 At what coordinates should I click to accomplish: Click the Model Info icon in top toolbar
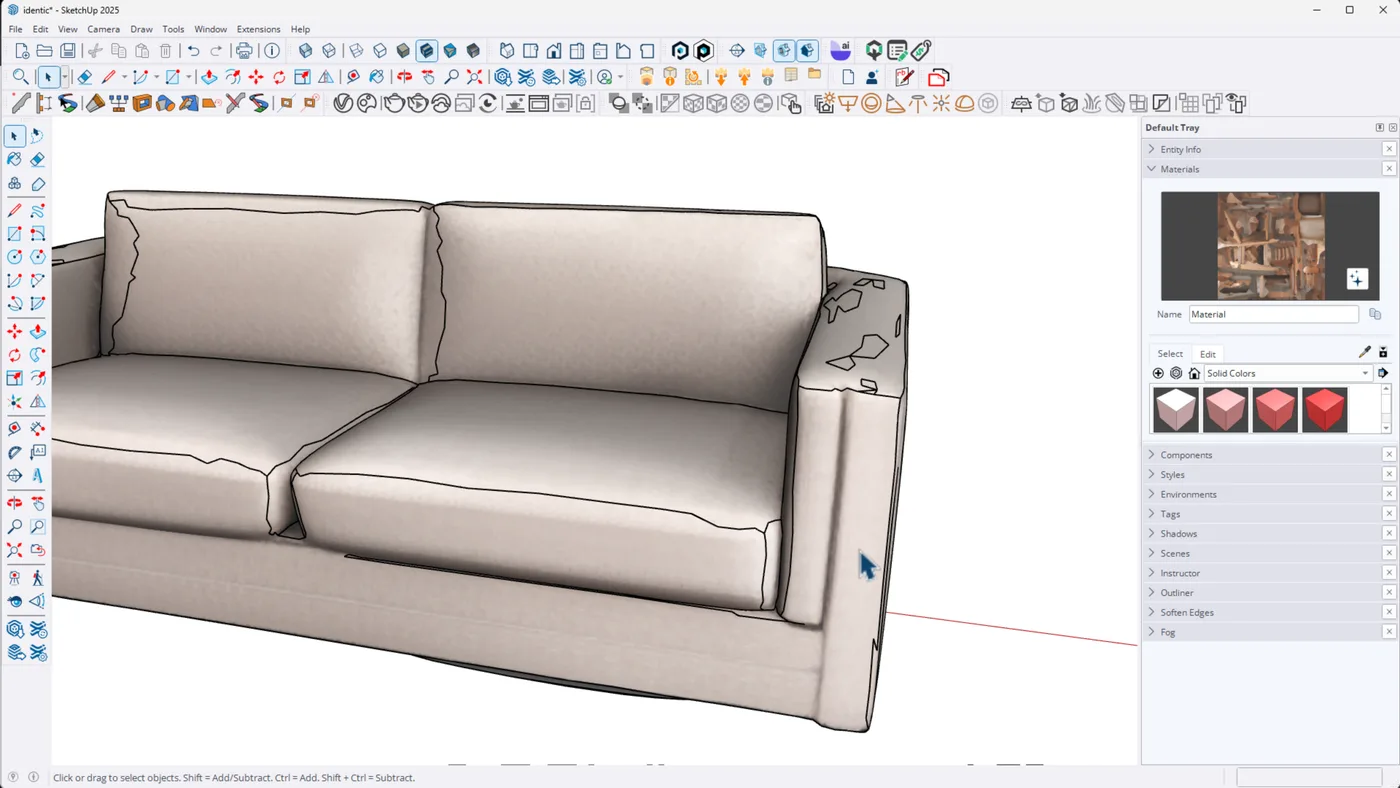pos(272,51)
